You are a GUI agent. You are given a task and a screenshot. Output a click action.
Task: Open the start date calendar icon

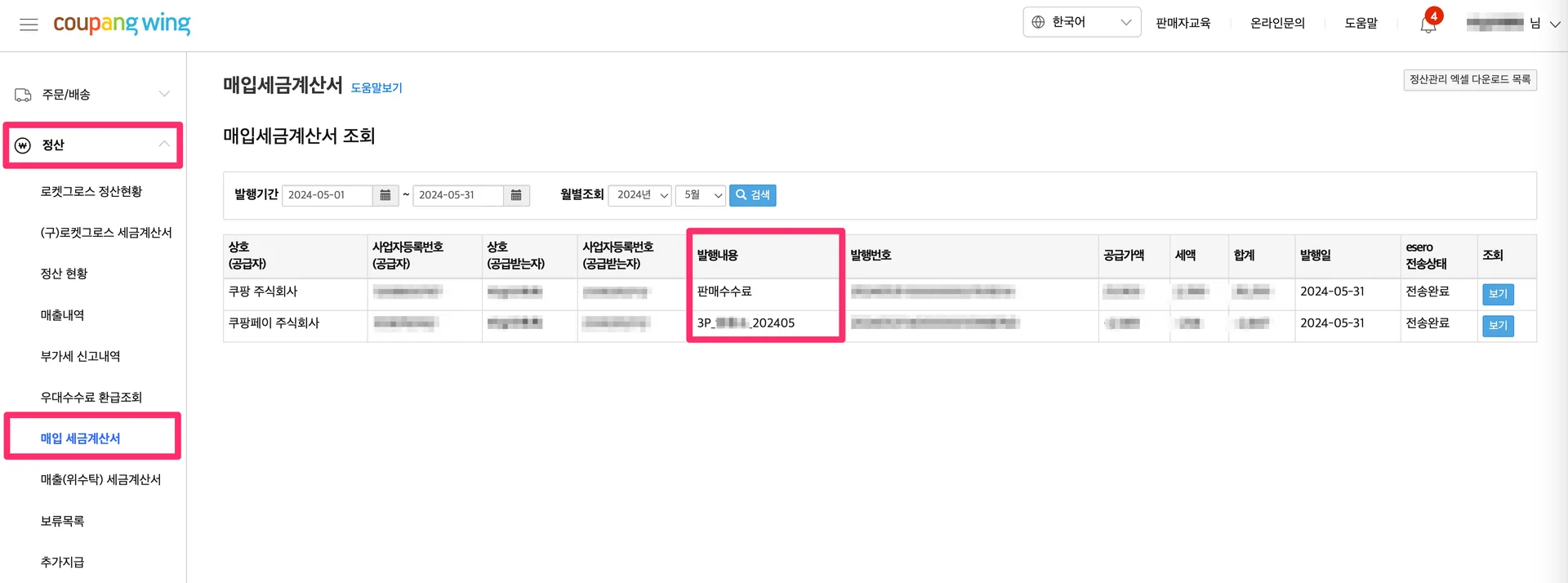coord(385,195)
